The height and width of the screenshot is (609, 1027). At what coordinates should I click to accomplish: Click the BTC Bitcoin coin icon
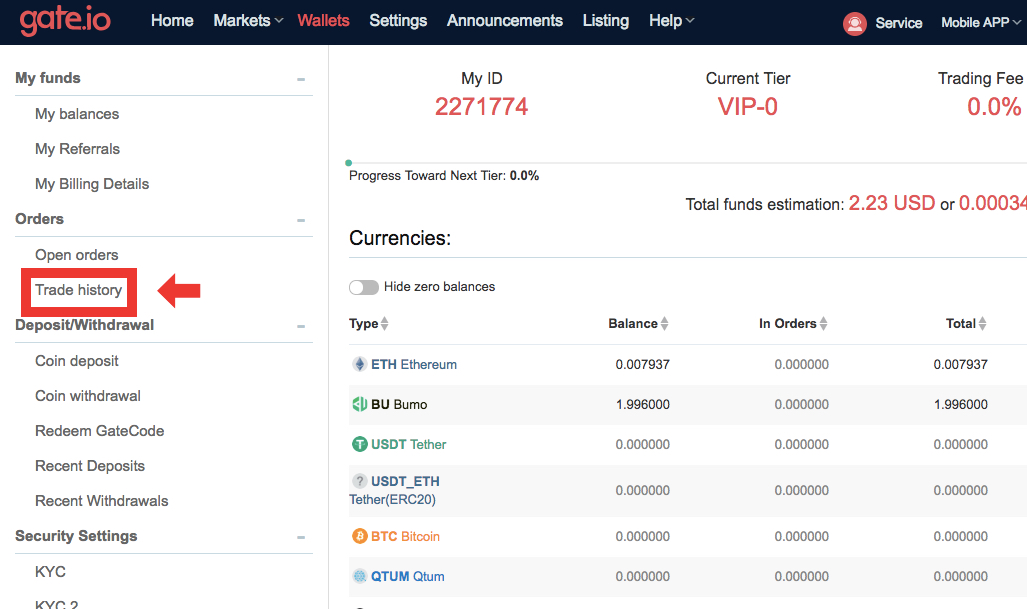360,536
